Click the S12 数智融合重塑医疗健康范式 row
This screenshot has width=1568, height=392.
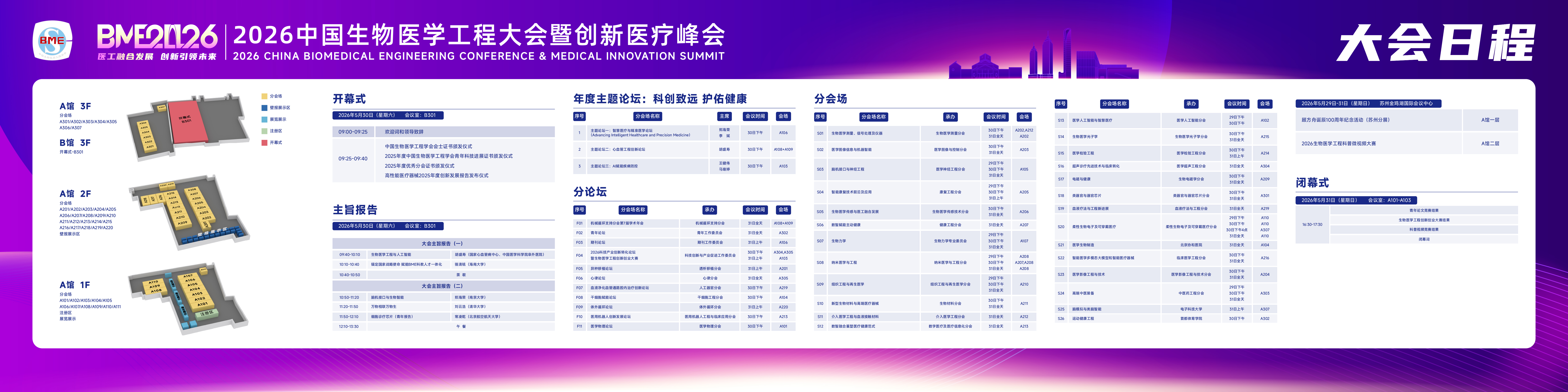(925, 326)
